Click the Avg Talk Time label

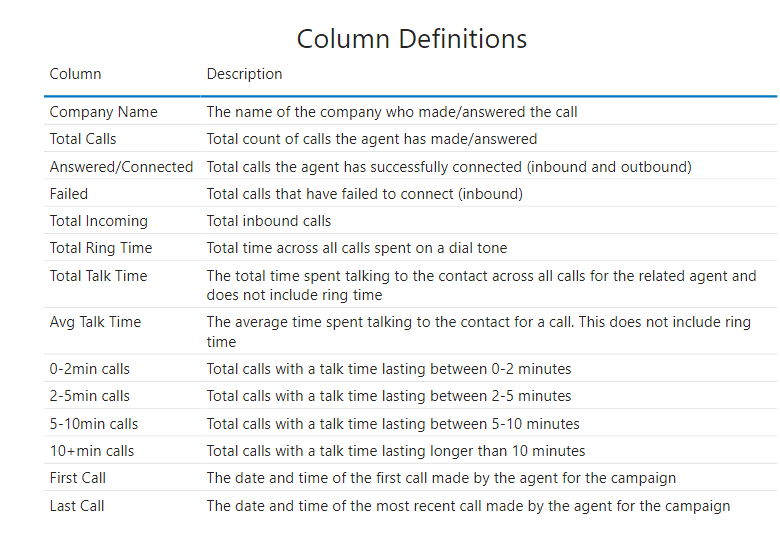(95, 322)
